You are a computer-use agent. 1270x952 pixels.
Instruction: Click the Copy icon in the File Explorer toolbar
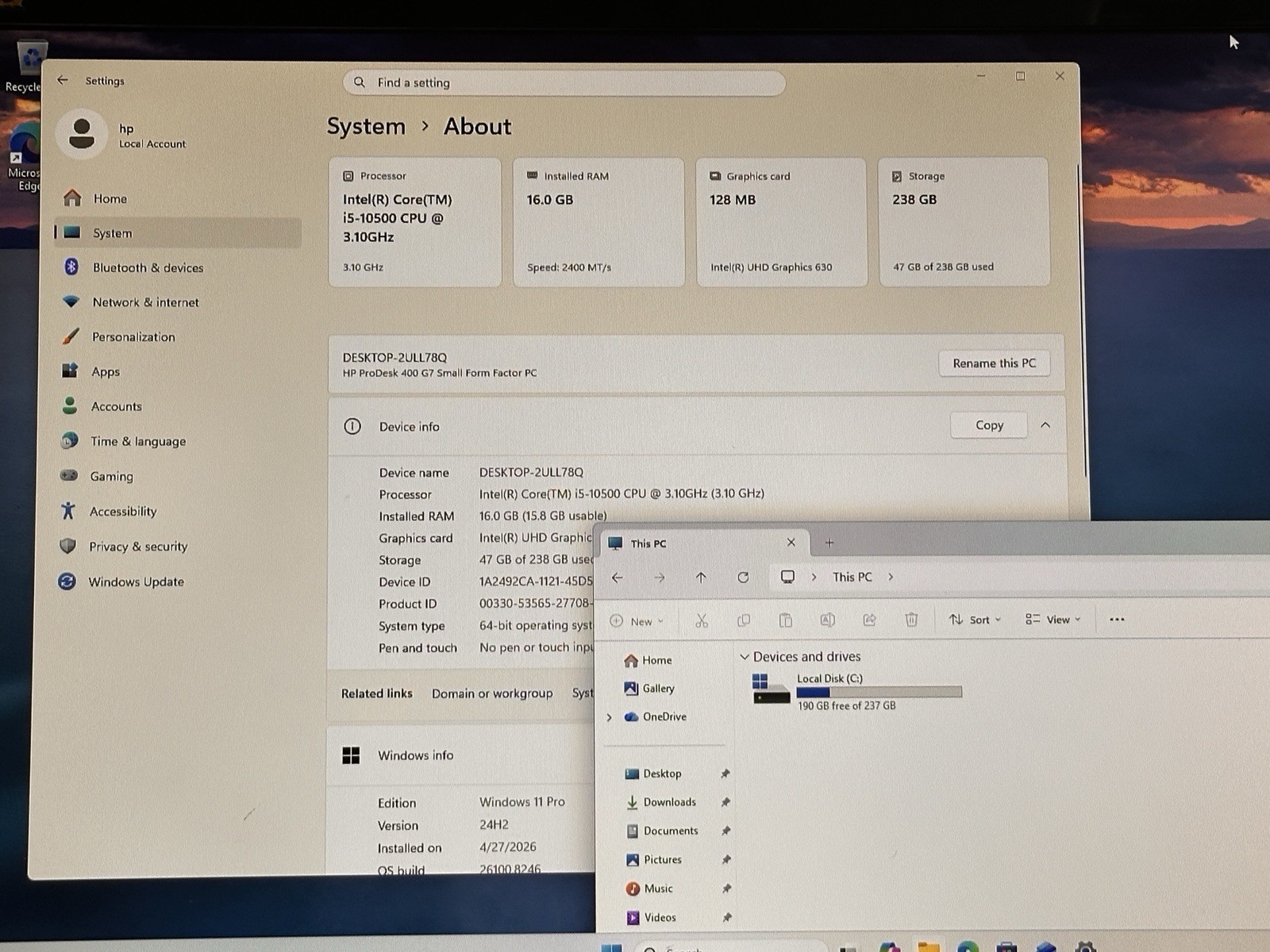[744, 620]
